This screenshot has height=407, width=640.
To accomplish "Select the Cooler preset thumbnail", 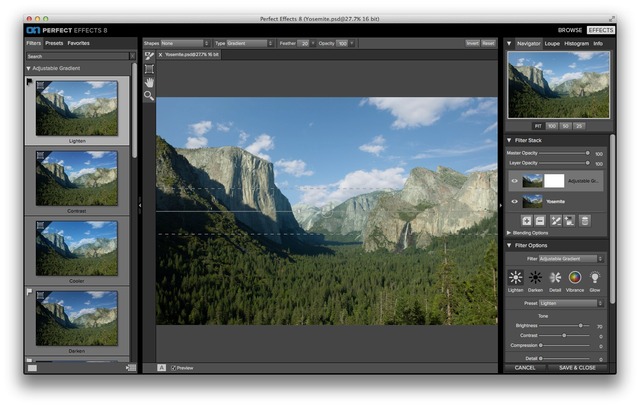I will point(77,248).
